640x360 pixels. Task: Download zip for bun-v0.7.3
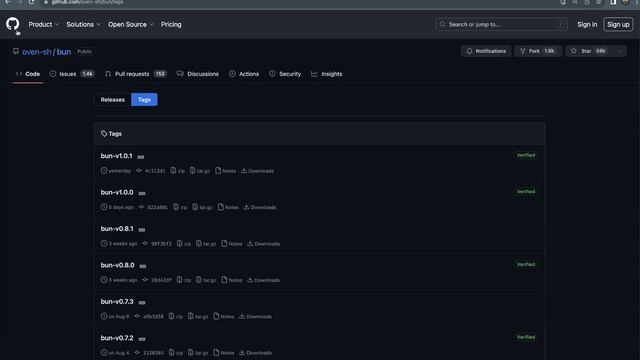click(x=176, y=316)
